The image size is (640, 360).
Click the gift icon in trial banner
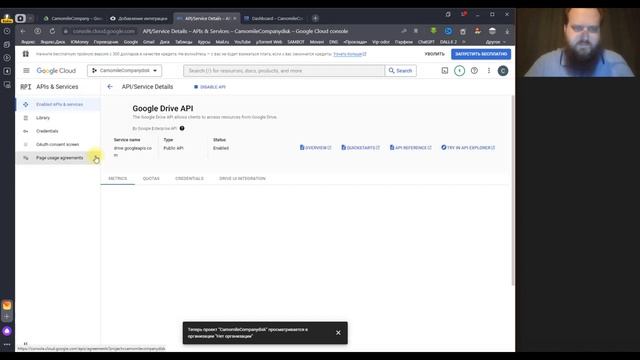[26, 54]
